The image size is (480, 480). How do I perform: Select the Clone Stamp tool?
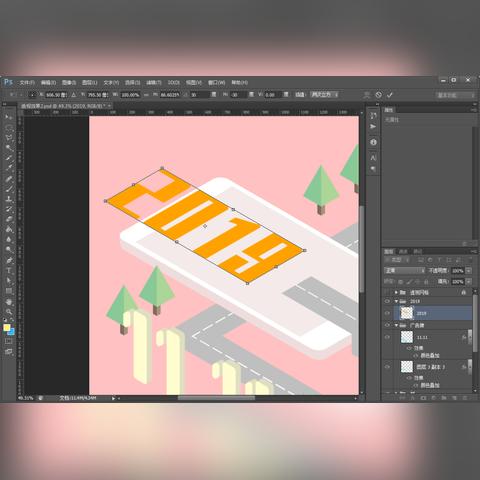tap(9, 199)
